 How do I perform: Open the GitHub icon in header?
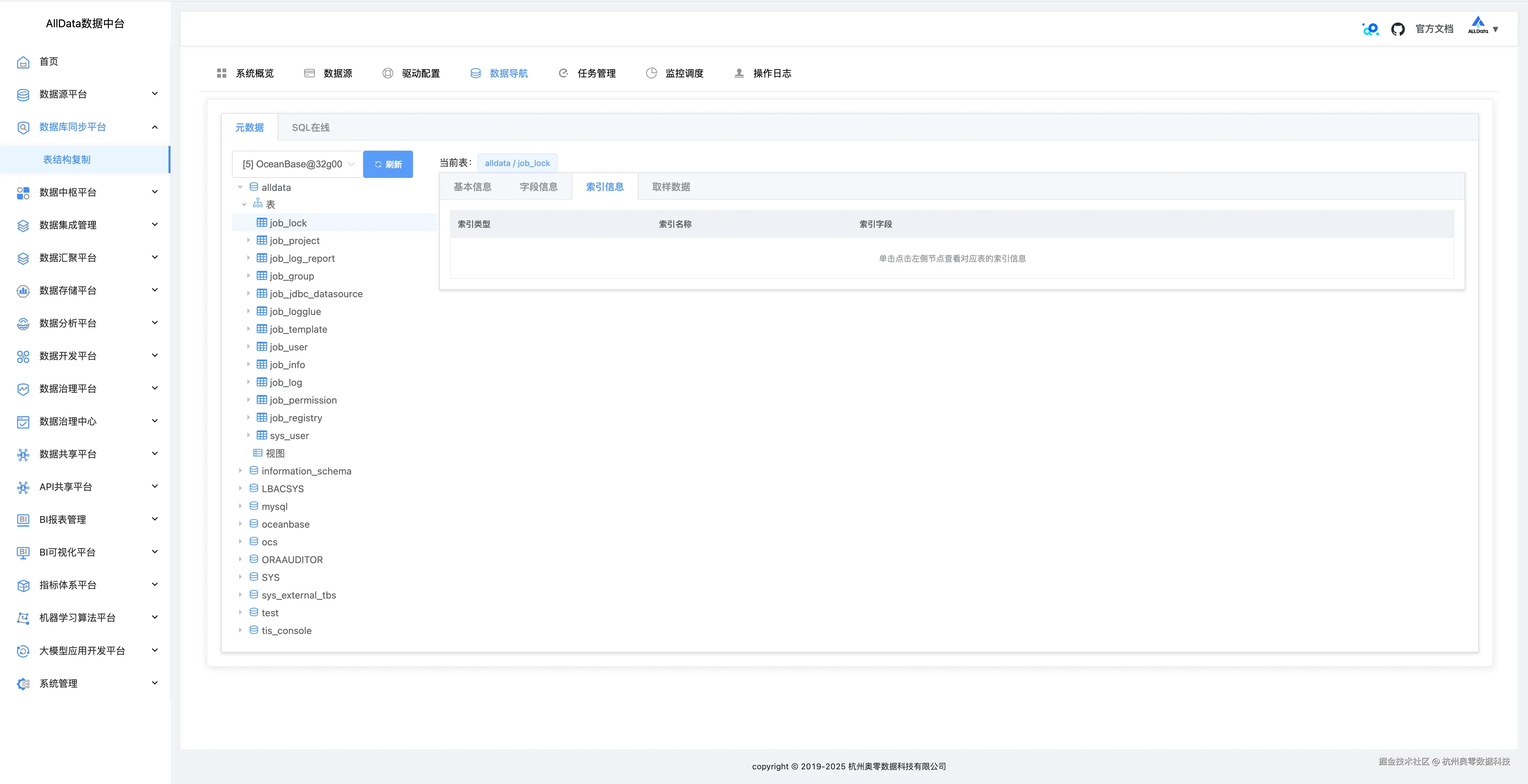(1397, 29)
